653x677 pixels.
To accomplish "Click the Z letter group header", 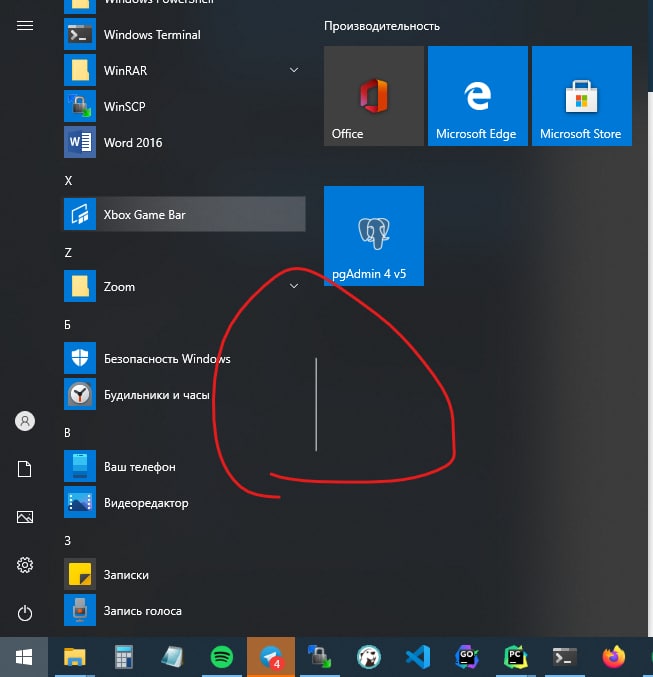I will pyautogui.click(x=68, y=253).
